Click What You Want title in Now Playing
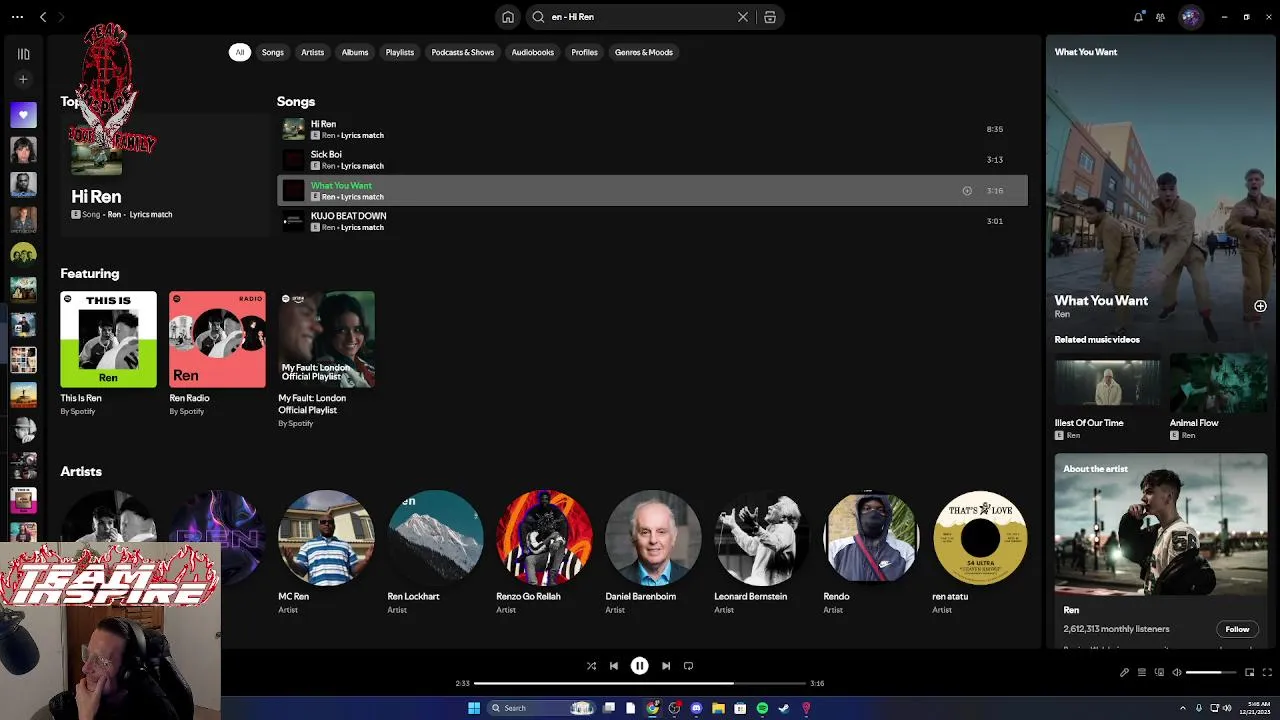This screenshot has height=720, width=1280. [x=1101, y=300]
